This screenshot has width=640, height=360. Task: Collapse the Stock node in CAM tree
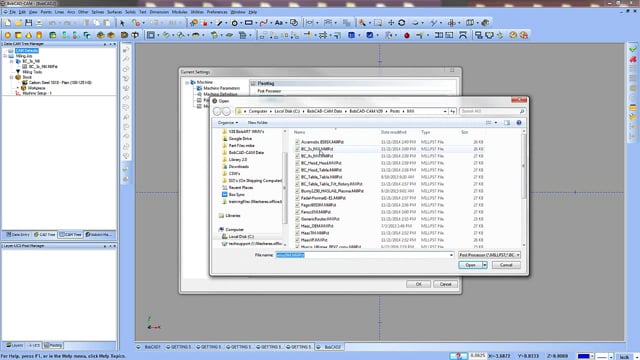point(11,77)
